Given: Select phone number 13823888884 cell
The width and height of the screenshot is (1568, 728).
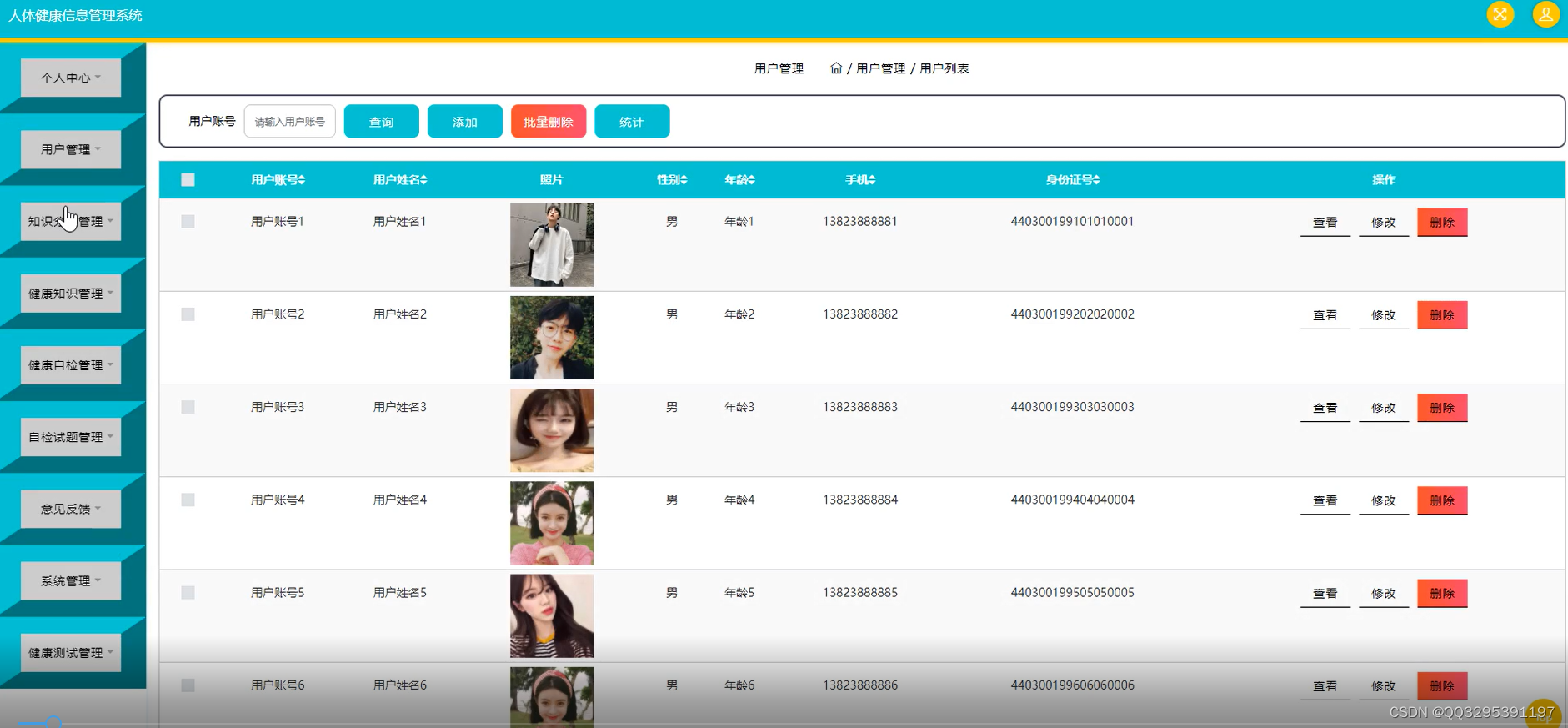Looking at the screenshot, I should [x=860, y=500].
